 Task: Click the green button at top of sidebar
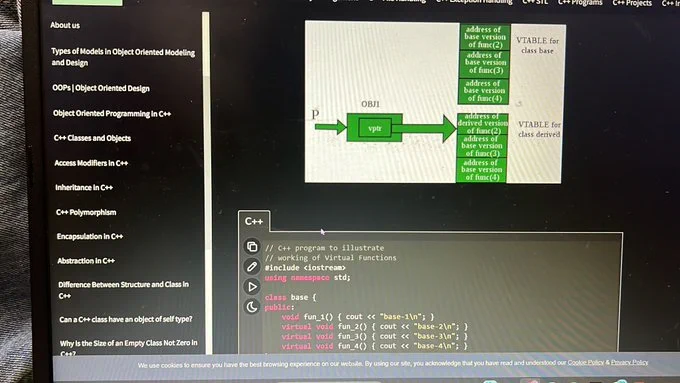click(87, 2)
